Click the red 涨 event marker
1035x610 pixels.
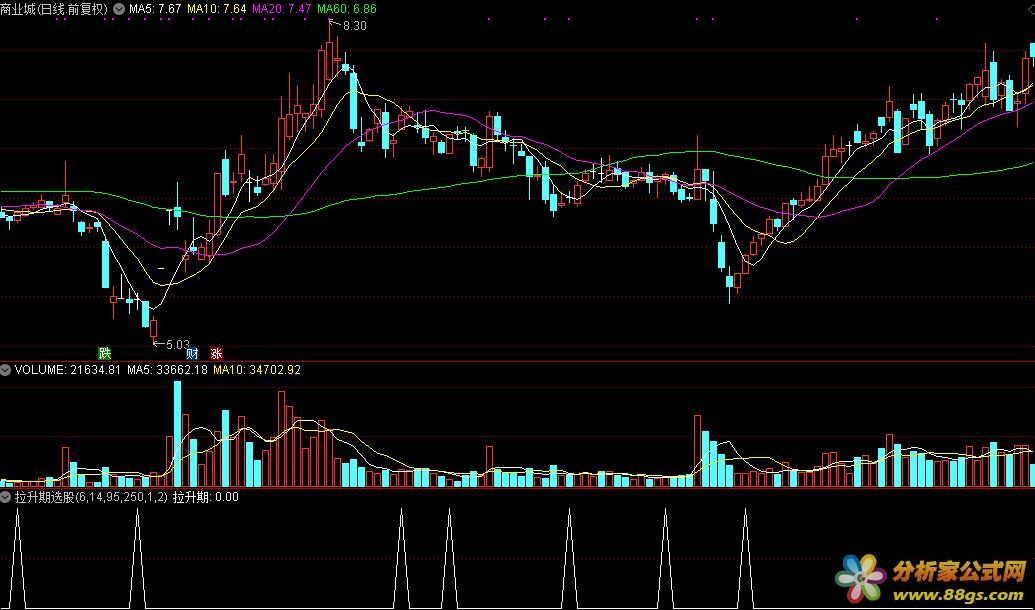[216, 353]
